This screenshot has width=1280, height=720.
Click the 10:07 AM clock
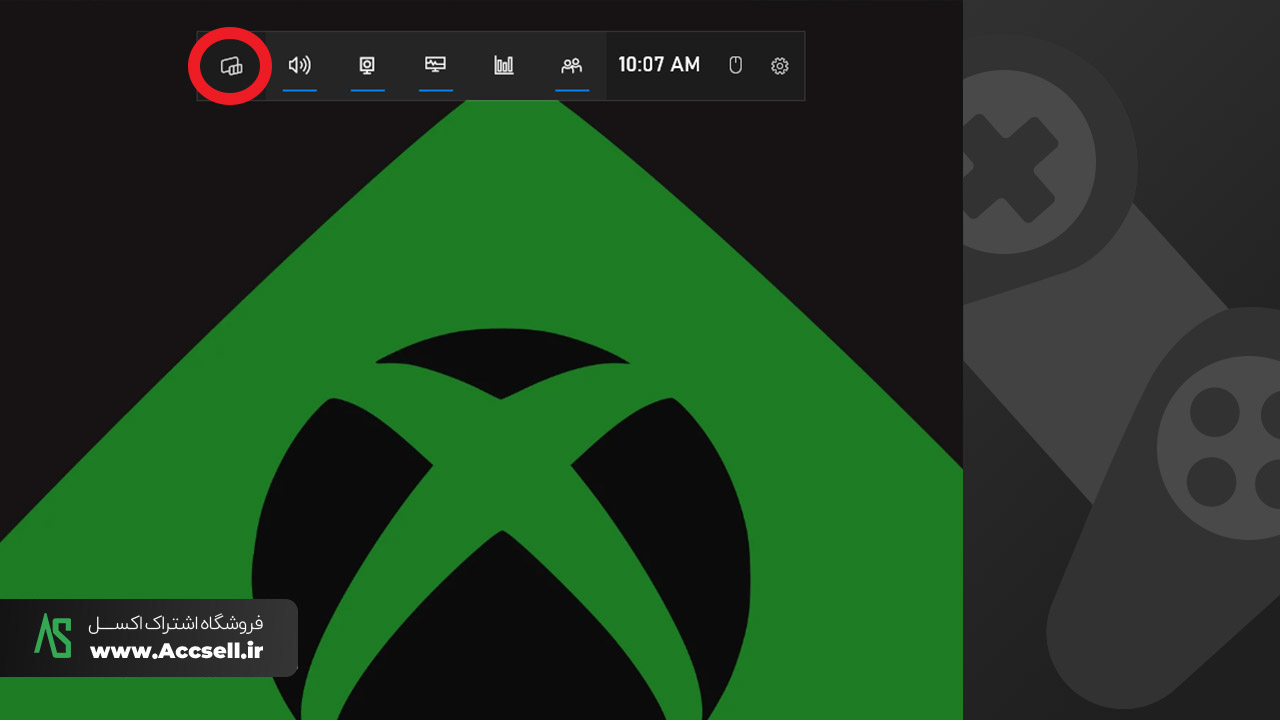[x=659, y=65]
